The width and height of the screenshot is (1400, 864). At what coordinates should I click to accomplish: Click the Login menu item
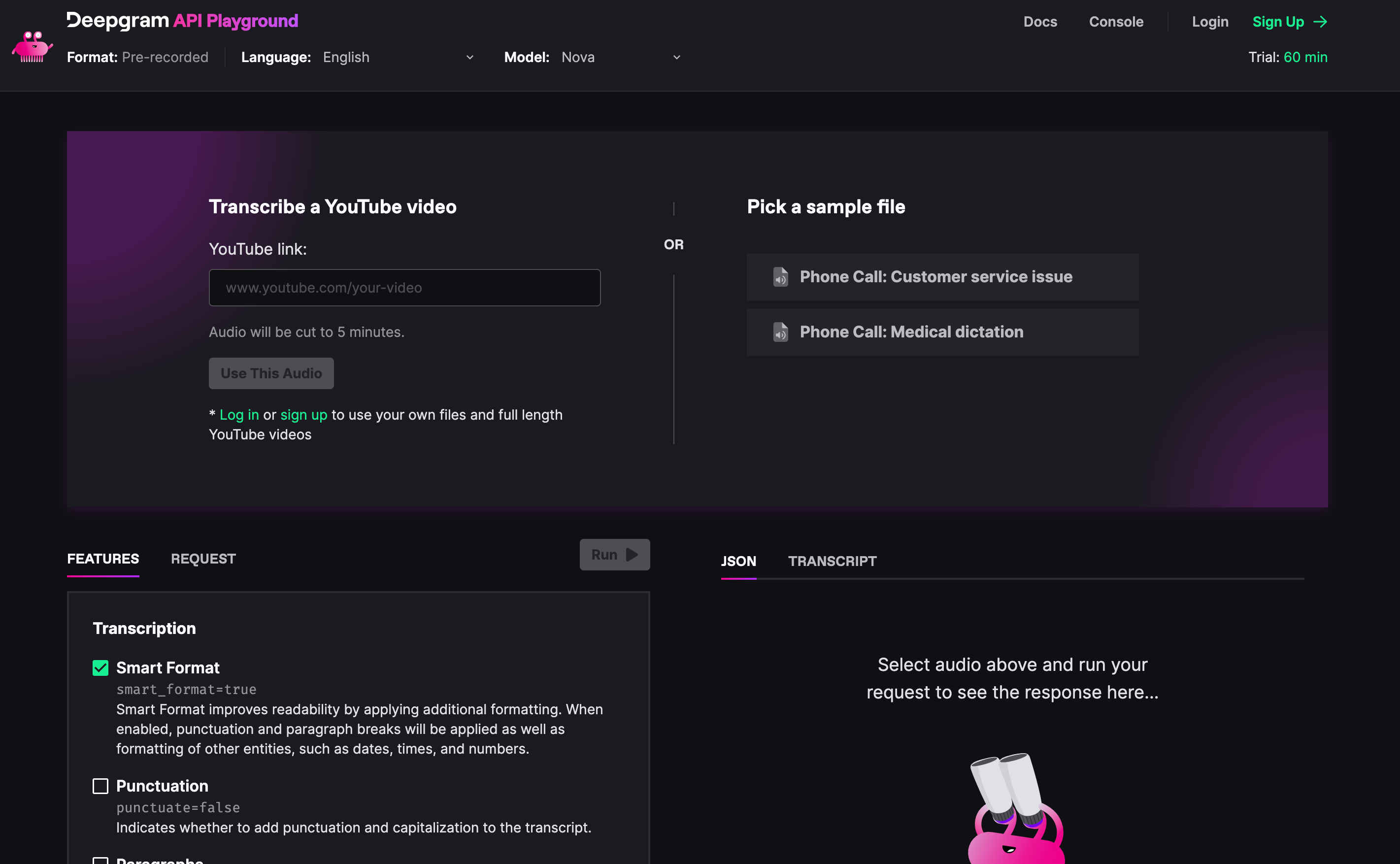point(1210,22)
